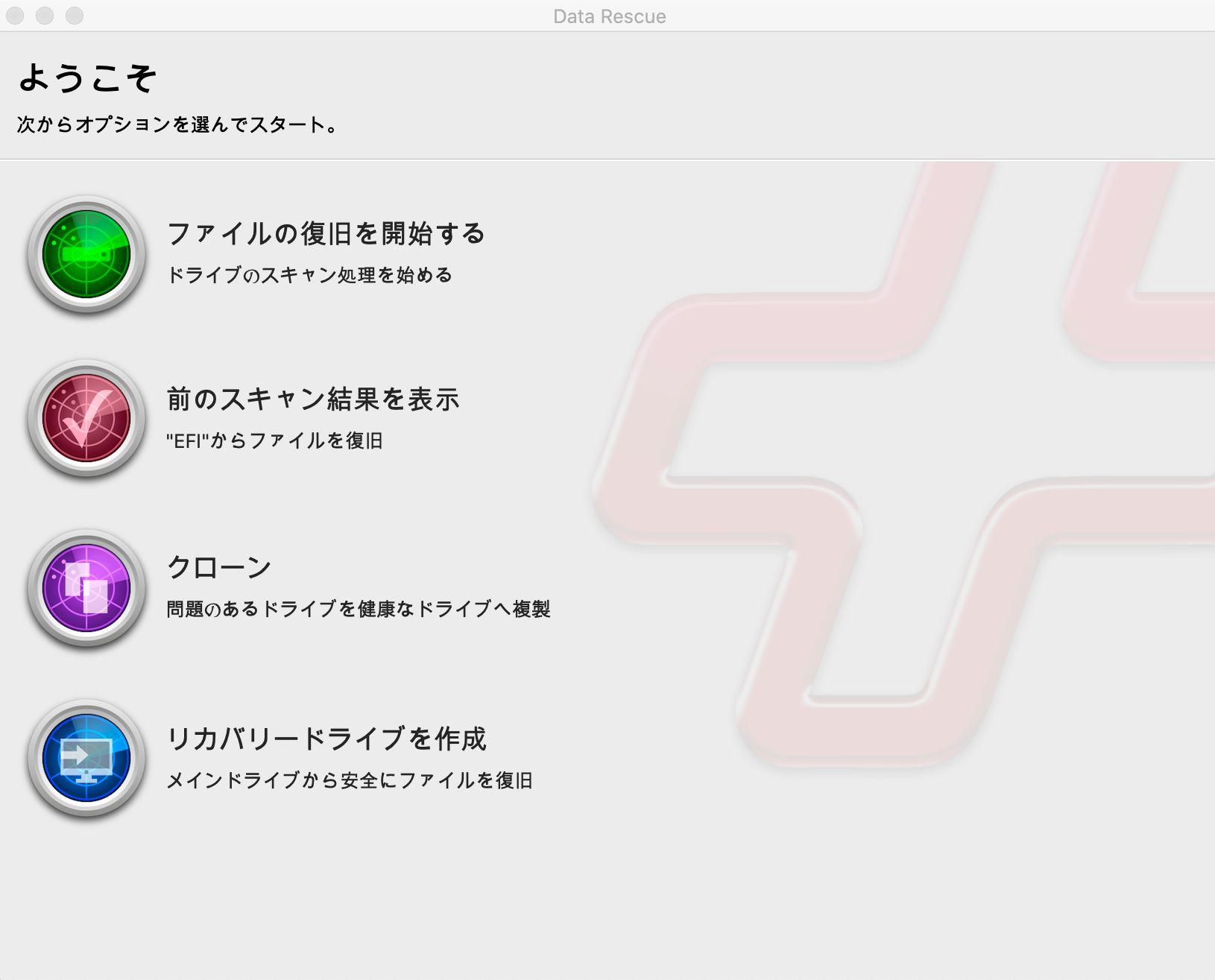Screen dimensions: 1215x980
Task: Click the 前のスキャン結果を表示 label
Action: pyautogui.click(x=313, y=399)
